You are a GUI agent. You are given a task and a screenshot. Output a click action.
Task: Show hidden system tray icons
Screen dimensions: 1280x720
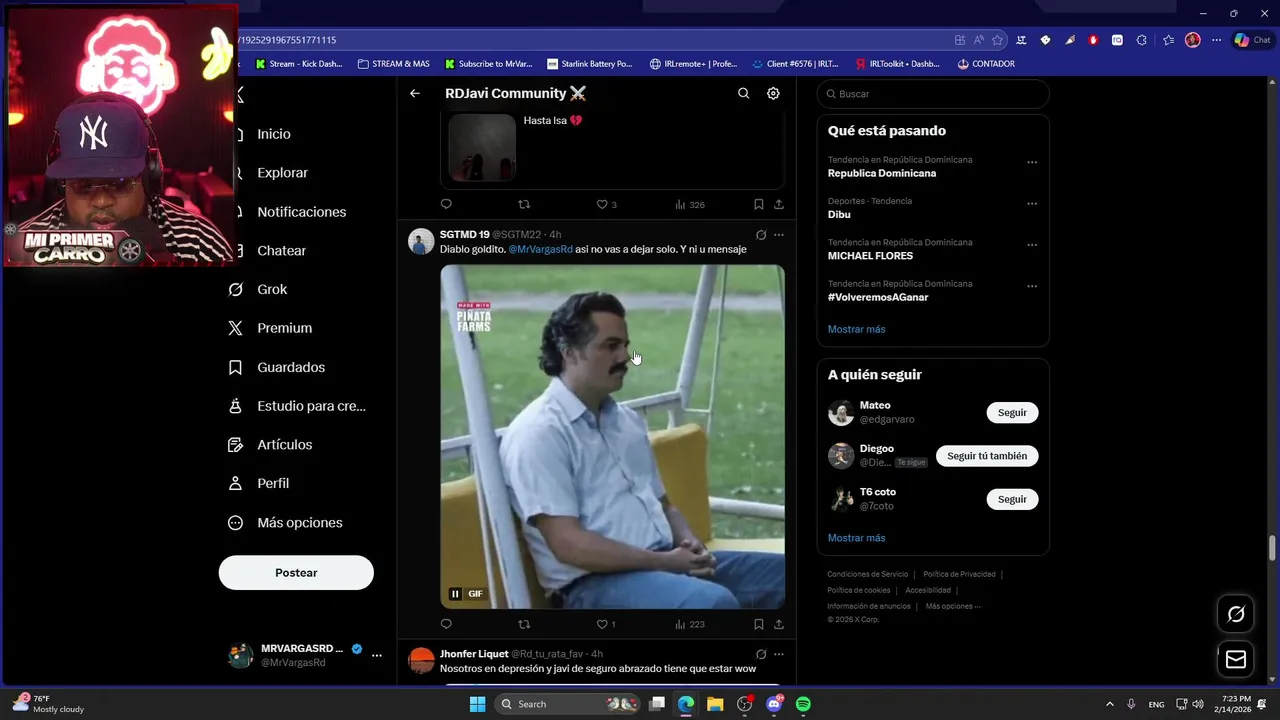1109,704
